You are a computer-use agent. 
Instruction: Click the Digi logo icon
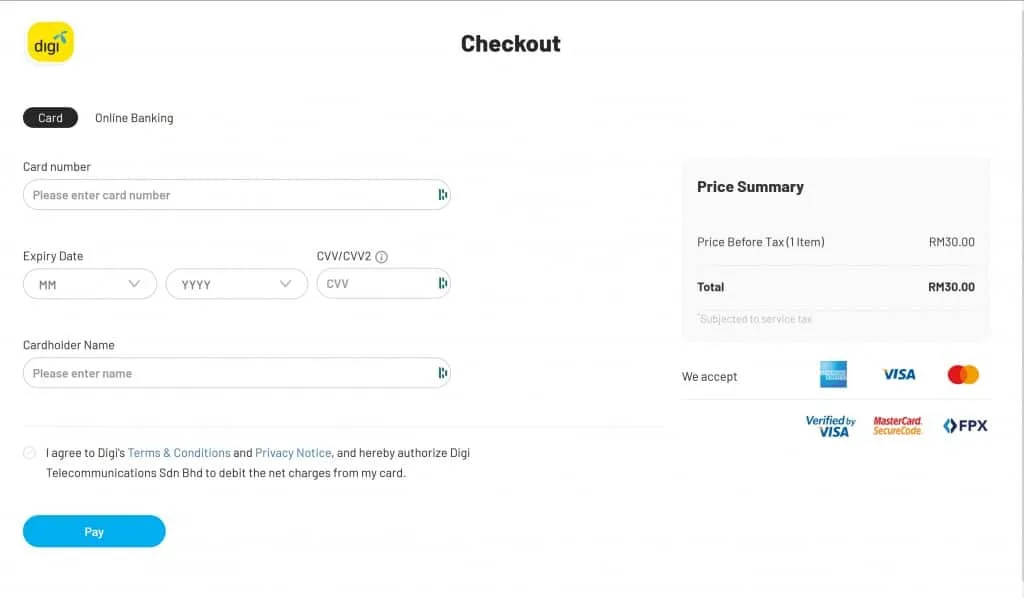50,42
